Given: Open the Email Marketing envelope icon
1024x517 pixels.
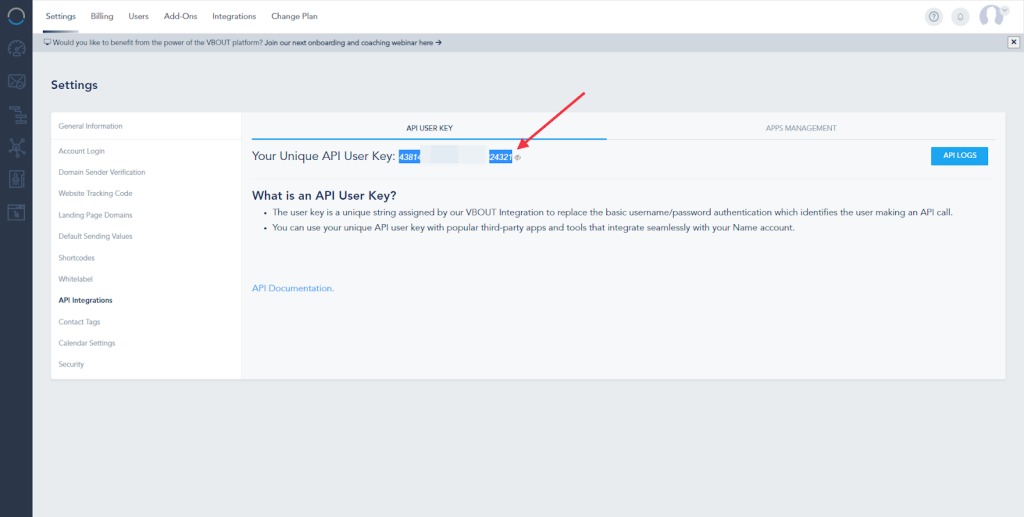Looking at the screenshot, I should [x=16, y=81].
